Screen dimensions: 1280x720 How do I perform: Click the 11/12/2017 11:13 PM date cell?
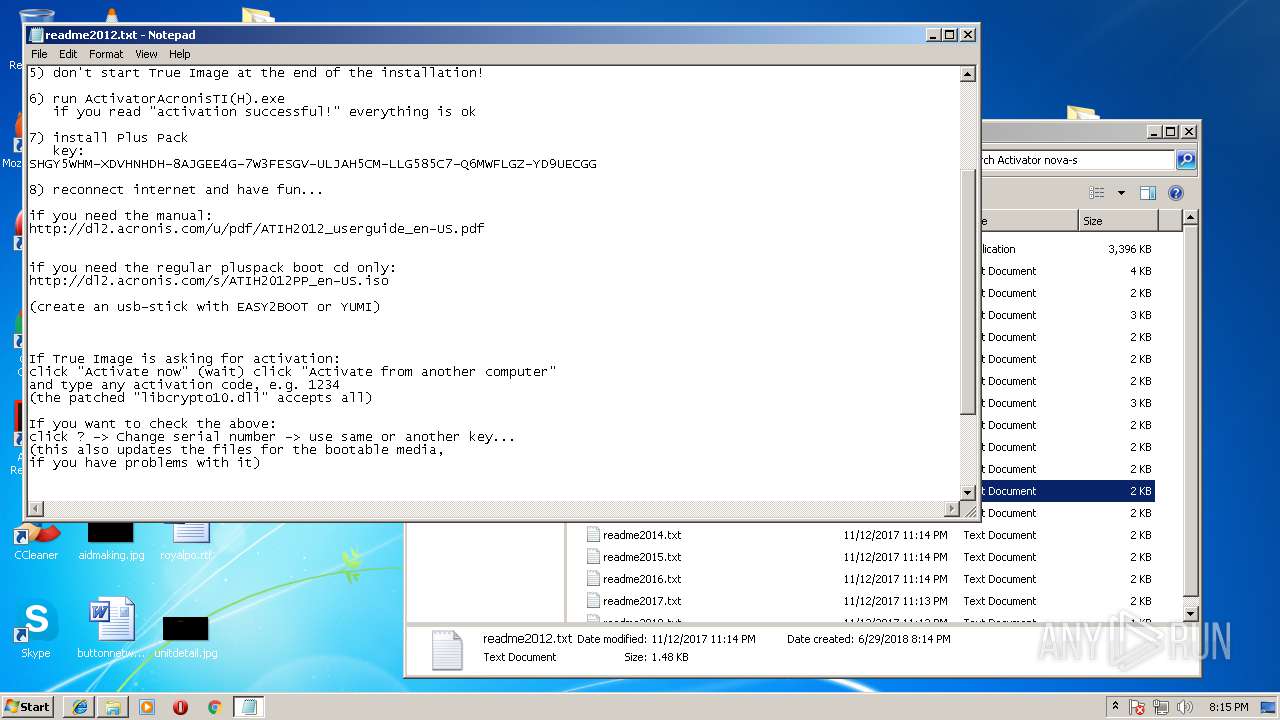click(x=895, y=601)
